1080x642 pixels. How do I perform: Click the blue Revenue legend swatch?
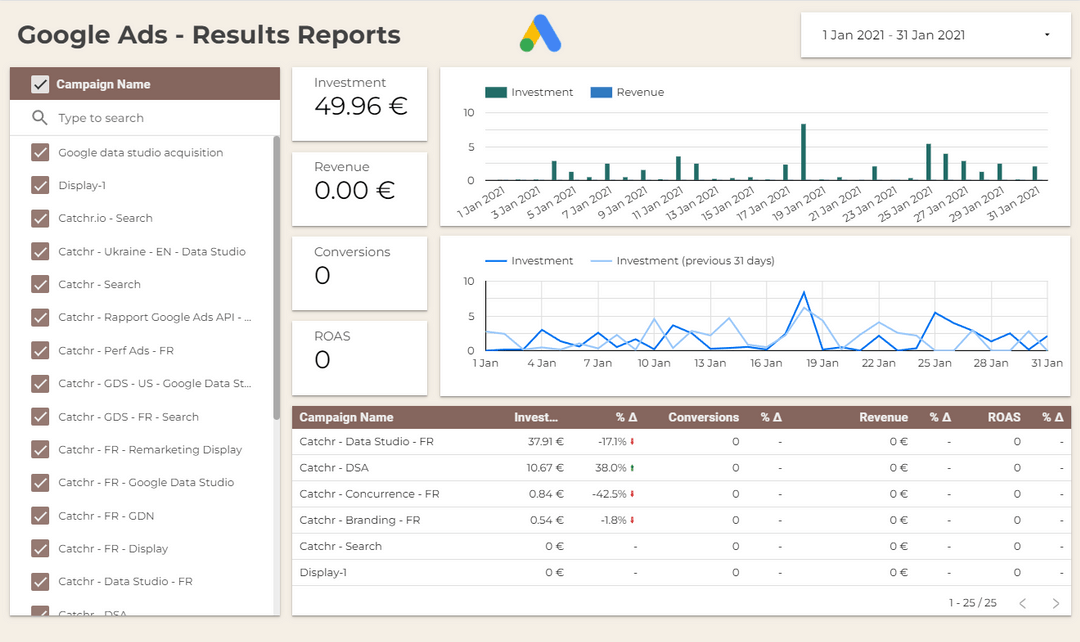(601, 91)
